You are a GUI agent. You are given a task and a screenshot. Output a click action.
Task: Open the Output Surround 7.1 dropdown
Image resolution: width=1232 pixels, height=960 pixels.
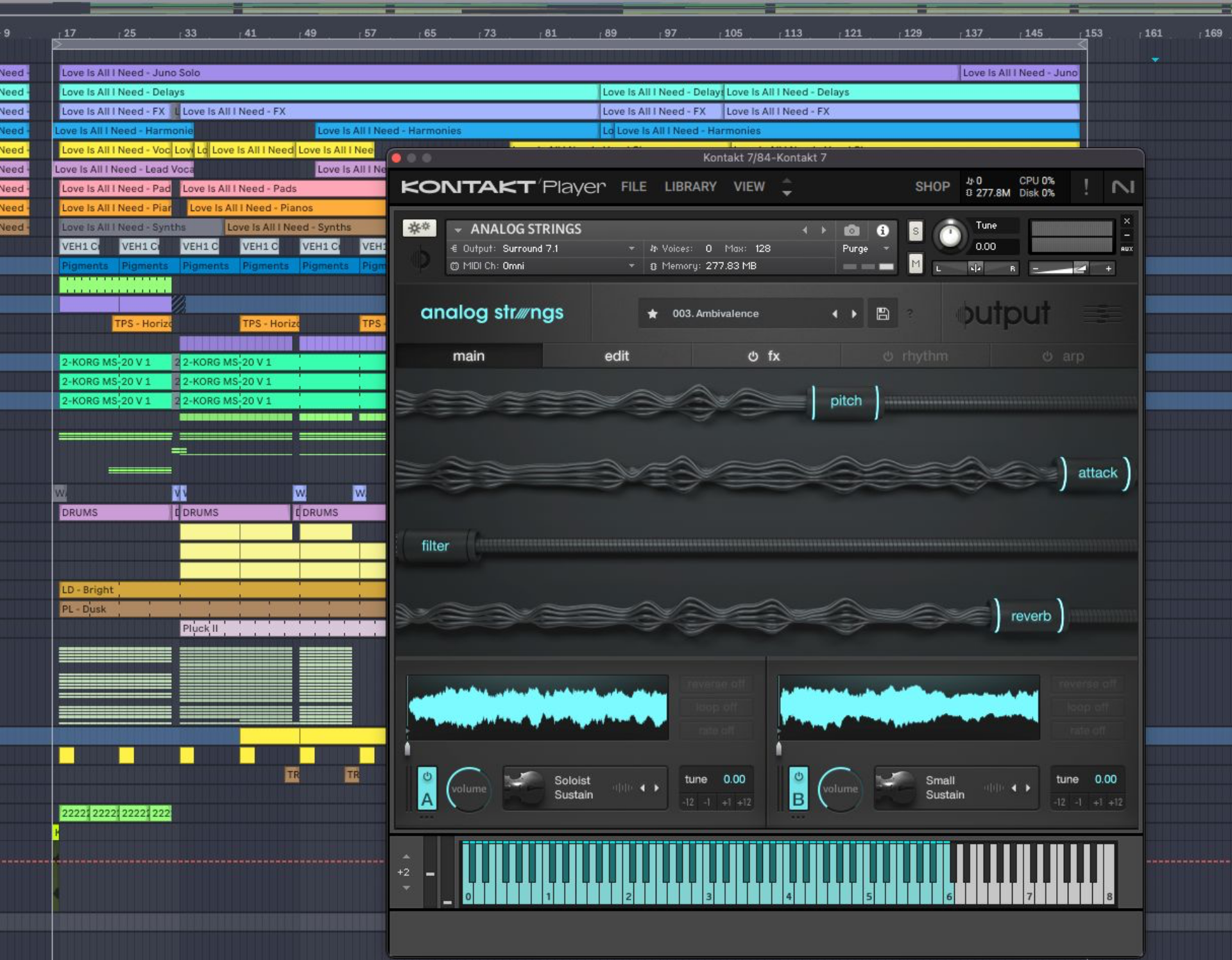pos(631,248)
